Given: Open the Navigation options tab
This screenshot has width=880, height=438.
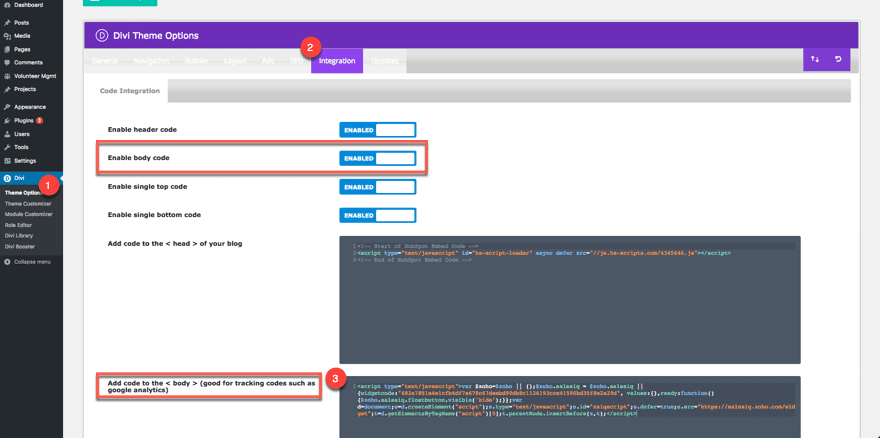Looking at the screenshot, I should click(151, 61).
